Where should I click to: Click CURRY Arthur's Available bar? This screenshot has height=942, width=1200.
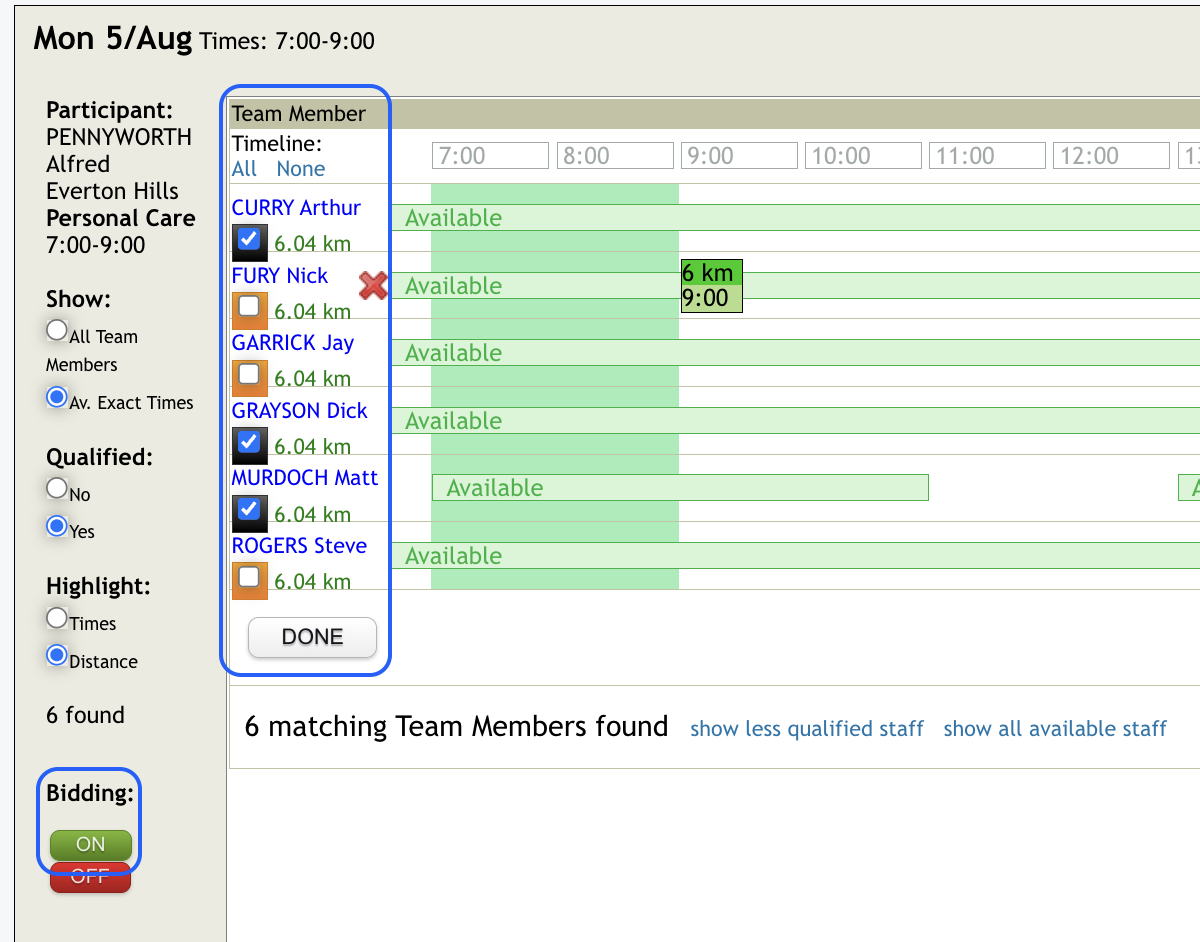(x=795, y=218)
